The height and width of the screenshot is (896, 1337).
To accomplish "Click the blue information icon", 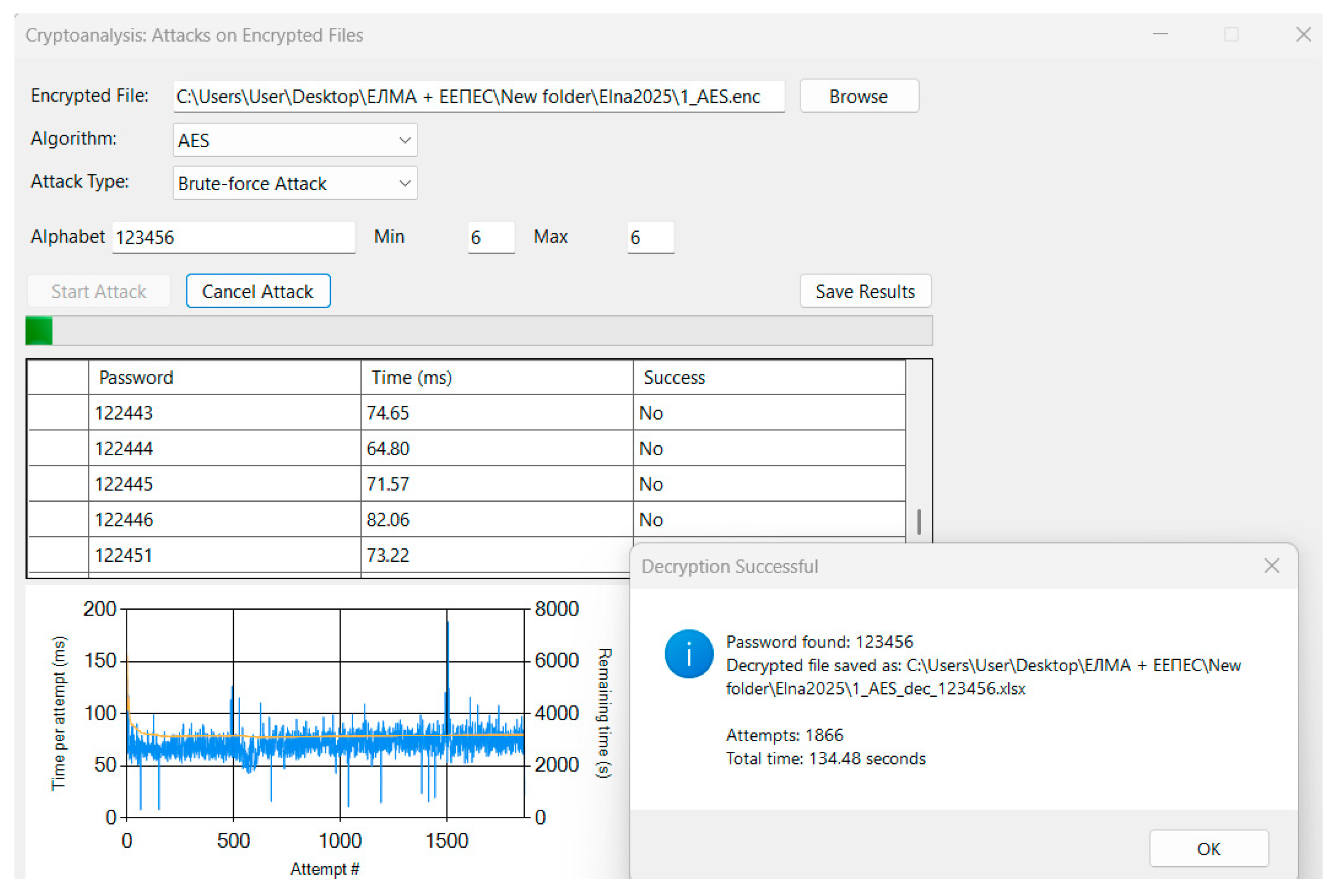I will click(x=688, y=654).
